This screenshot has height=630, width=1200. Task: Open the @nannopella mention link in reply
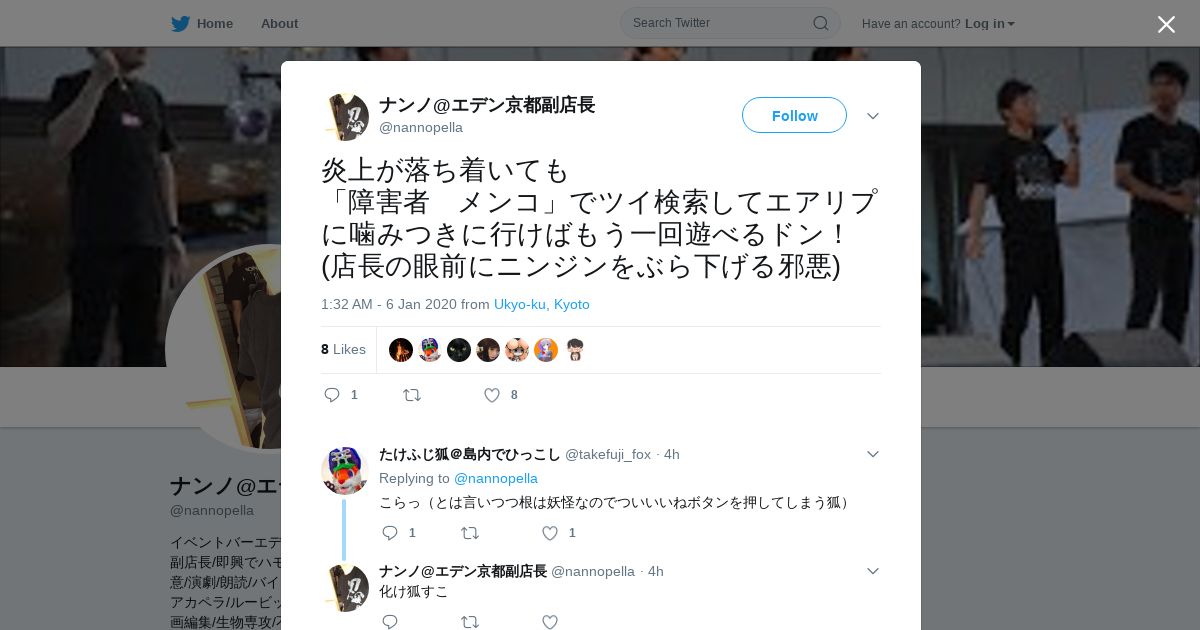point(496,478)
